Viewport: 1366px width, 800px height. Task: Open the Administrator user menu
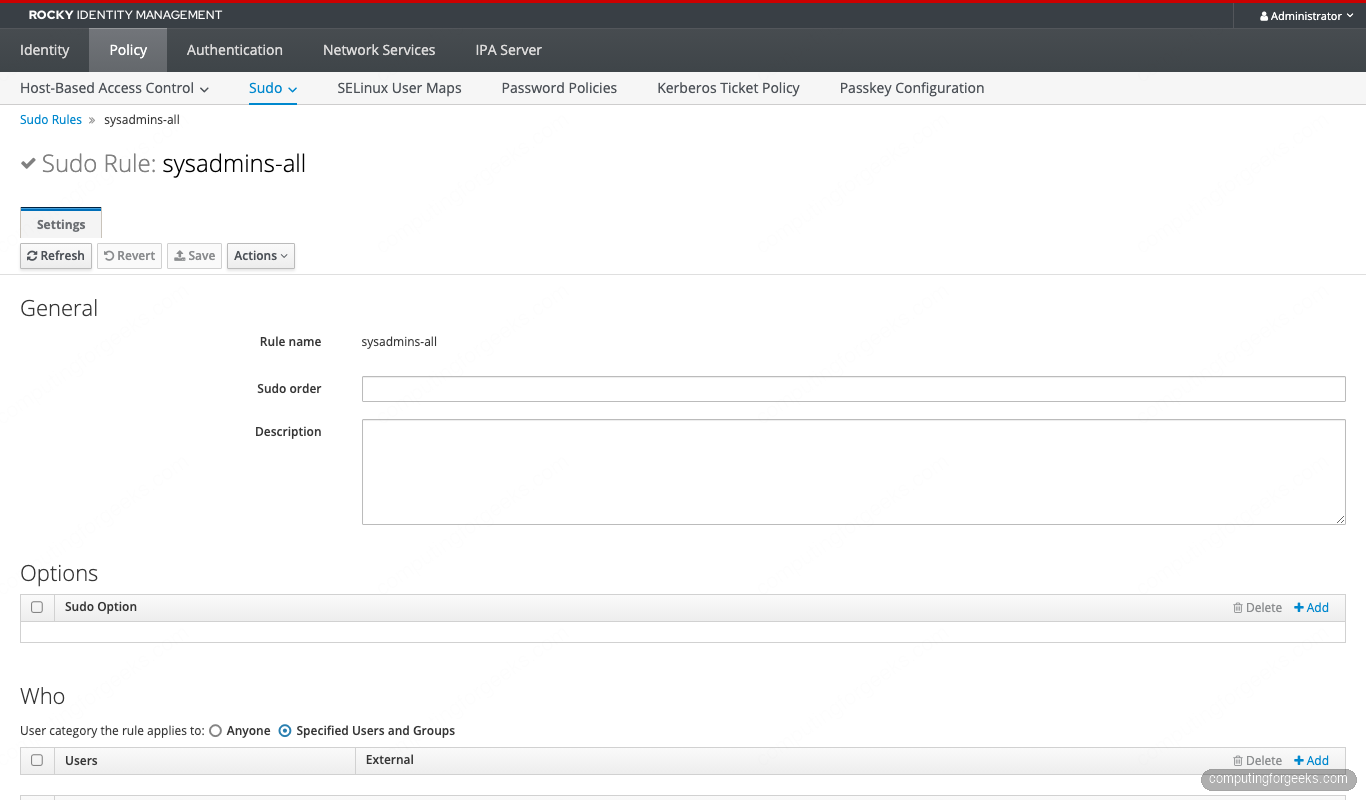(1306, 16)
